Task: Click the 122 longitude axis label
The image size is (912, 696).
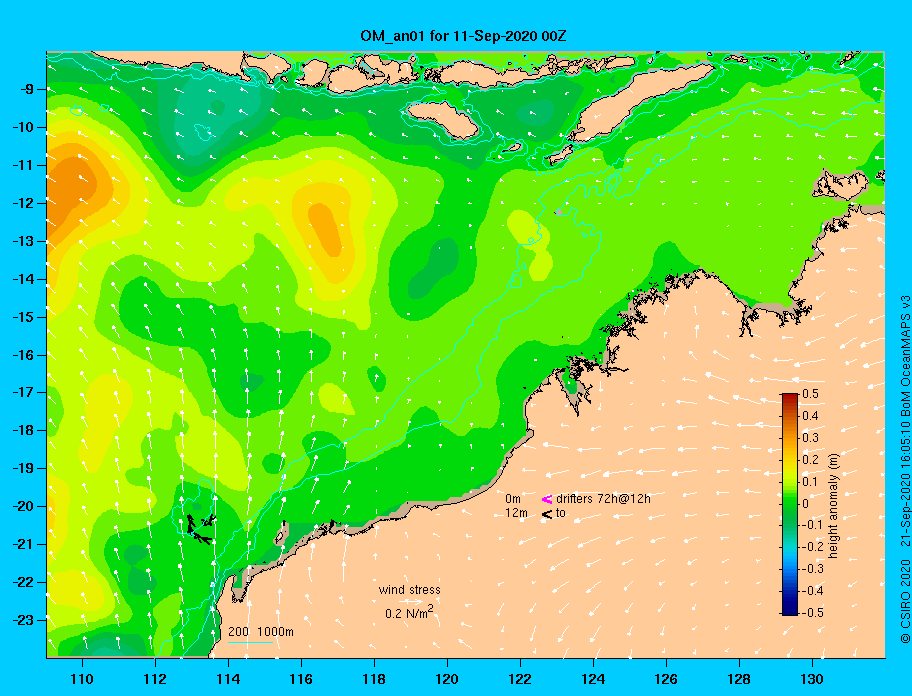Action: [520, 679]
